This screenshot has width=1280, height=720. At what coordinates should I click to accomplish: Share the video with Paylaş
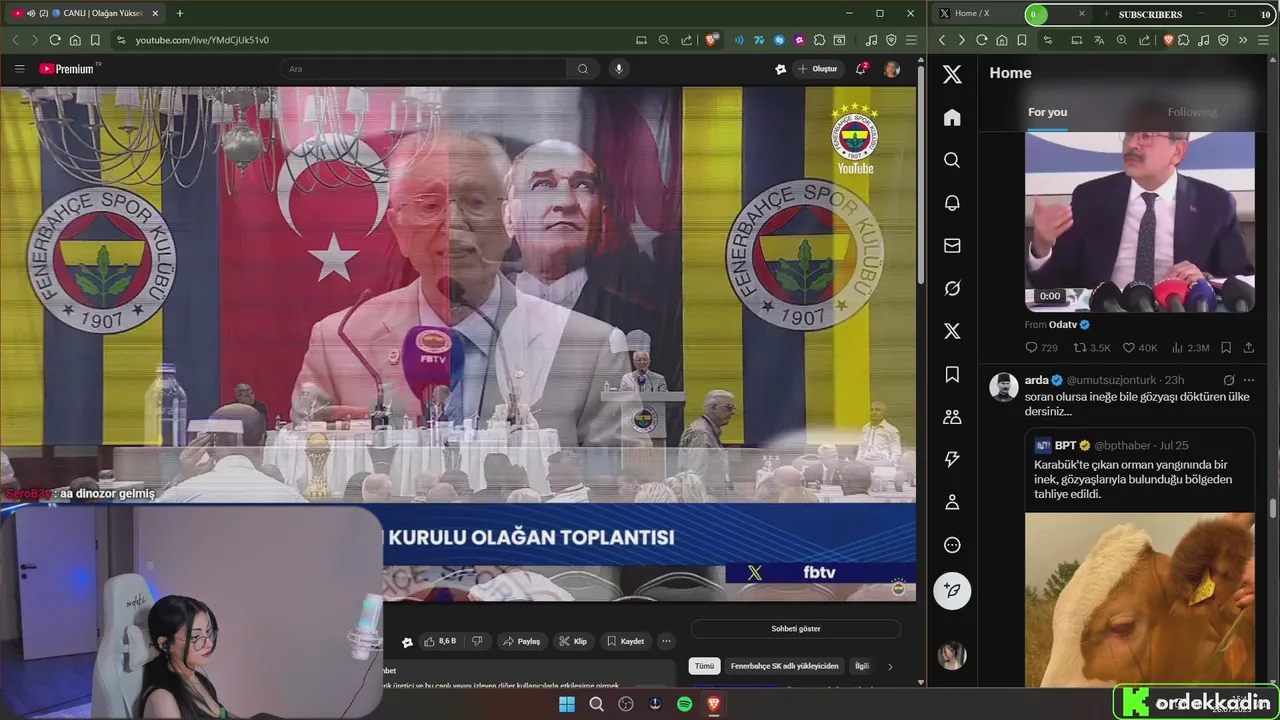pos(521,641)
